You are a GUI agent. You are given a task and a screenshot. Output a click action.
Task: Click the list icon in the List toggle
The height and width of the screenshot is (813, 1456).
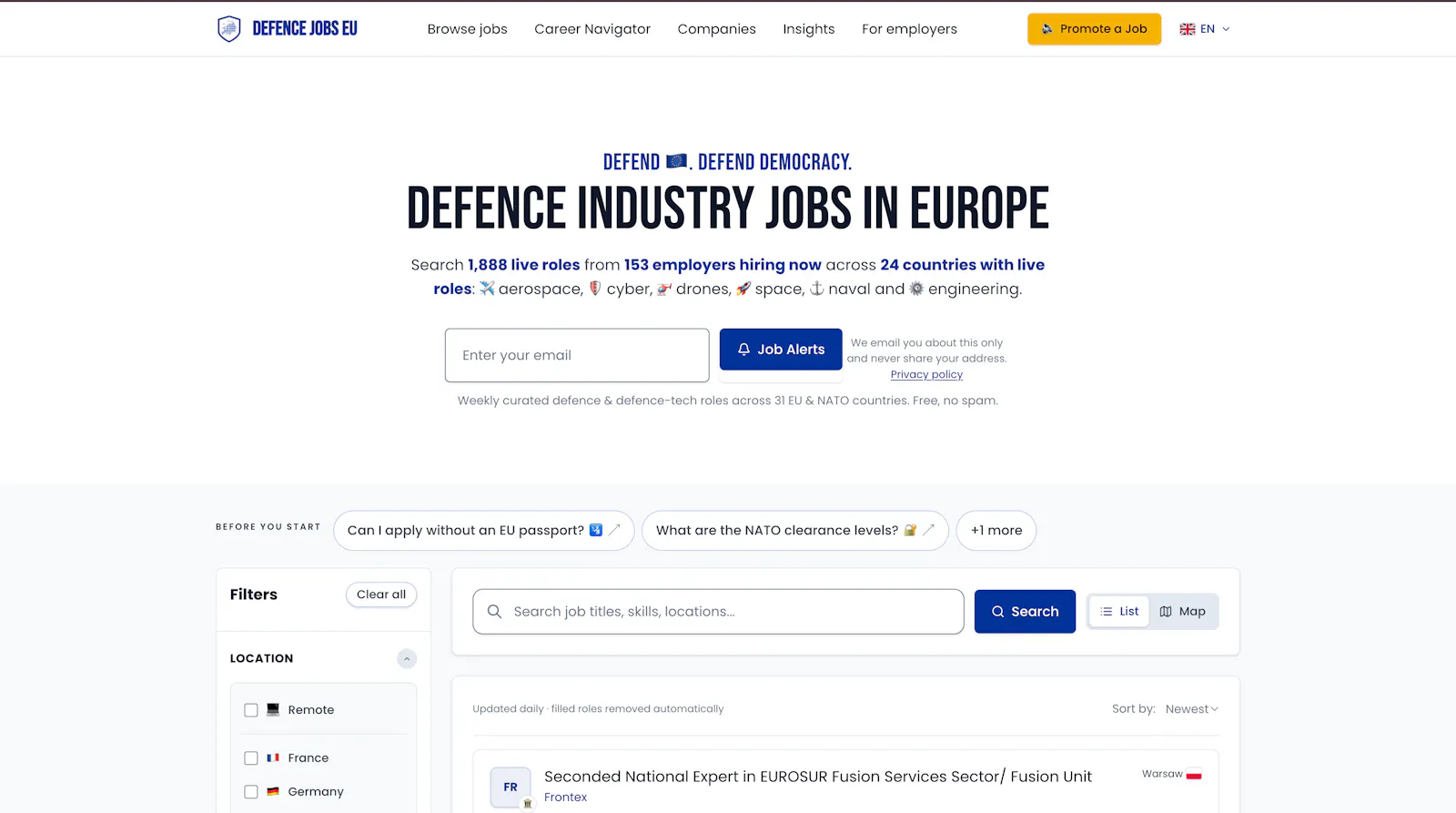1107,612
